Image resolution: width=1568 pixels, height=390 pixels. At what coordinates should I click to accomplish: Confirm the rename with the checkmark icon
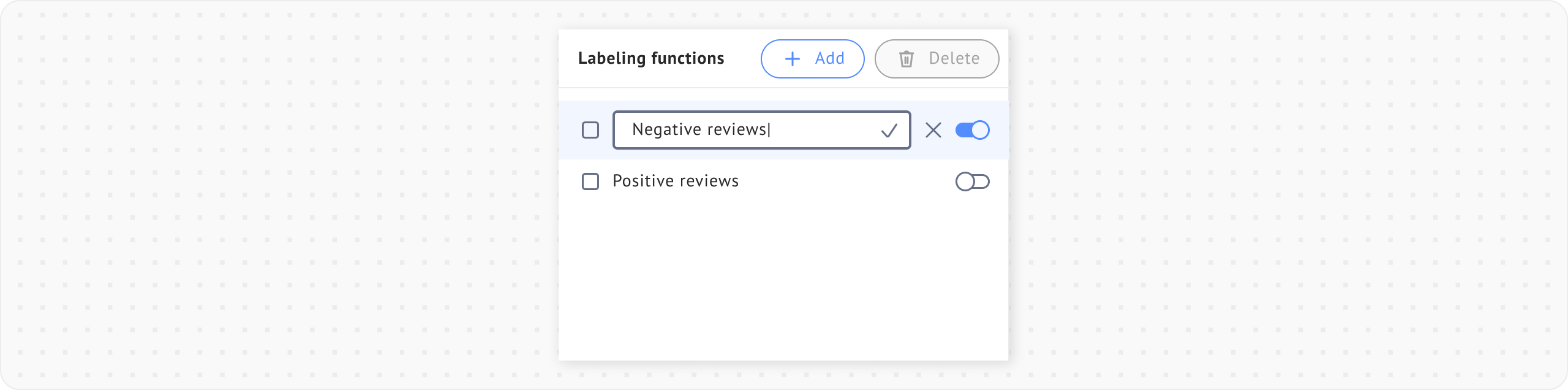point(889,131)
